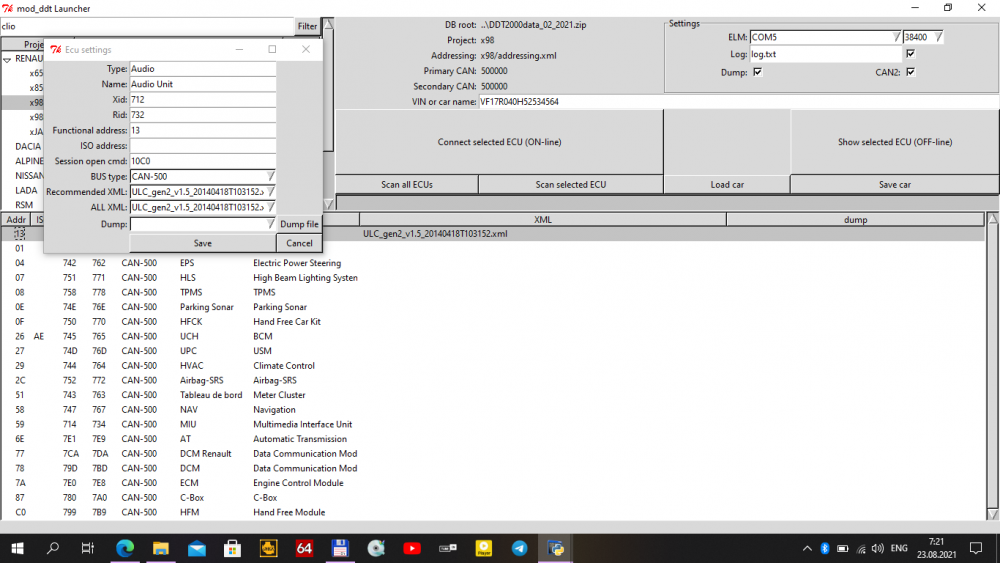Toggle the CAN2 checkbox
The image size is (1000, 563).
pos(911,72)
